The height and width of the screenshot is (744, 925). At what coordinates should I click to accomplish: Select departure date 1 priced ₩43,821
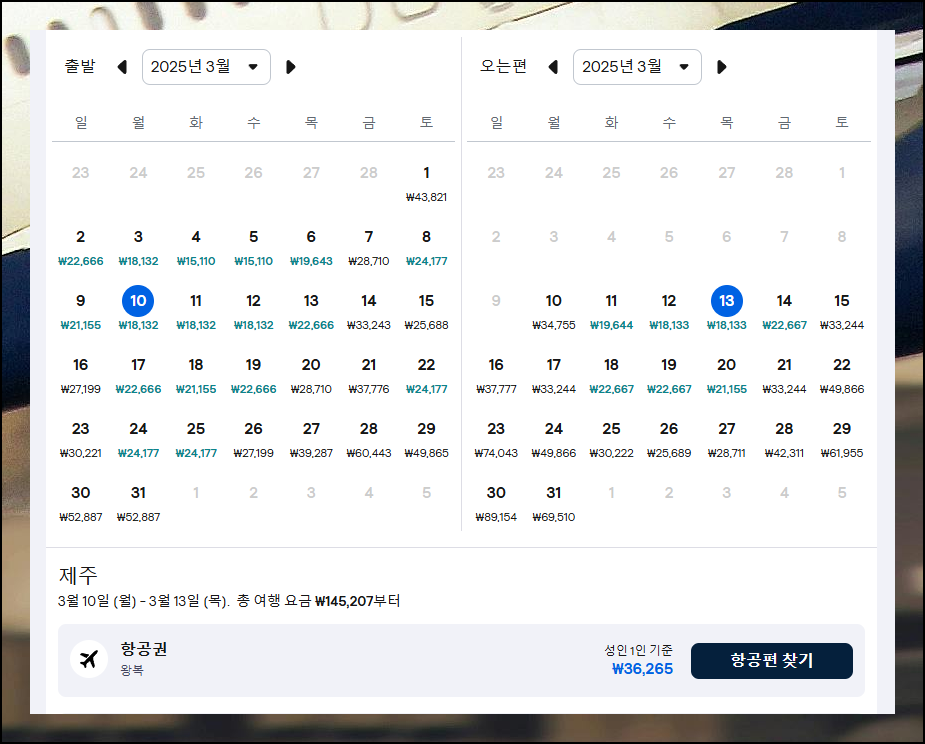(x=427, y=183)
